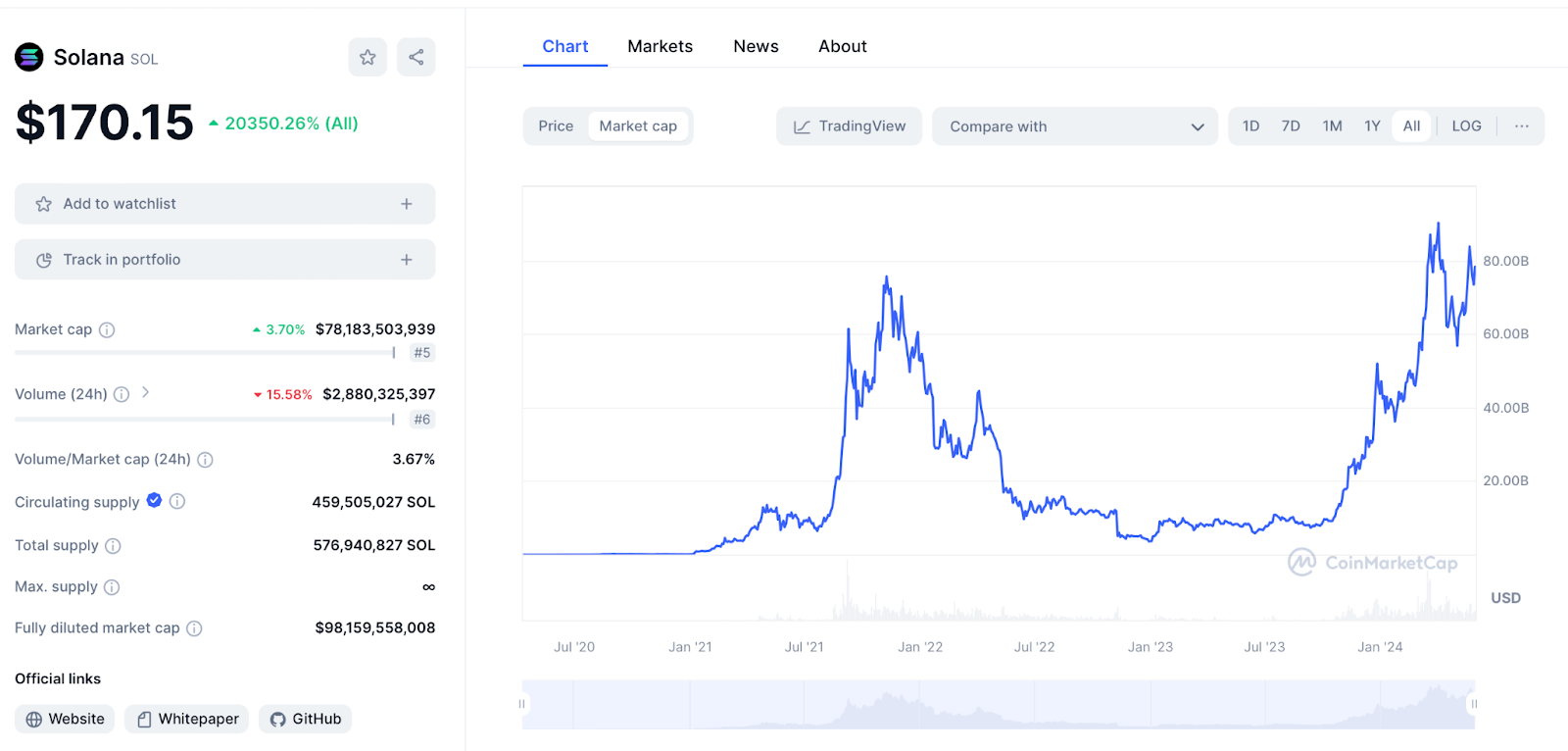1568x751 pixels.
Task: Click the Solana logo icon
Action: pos(29,58)
